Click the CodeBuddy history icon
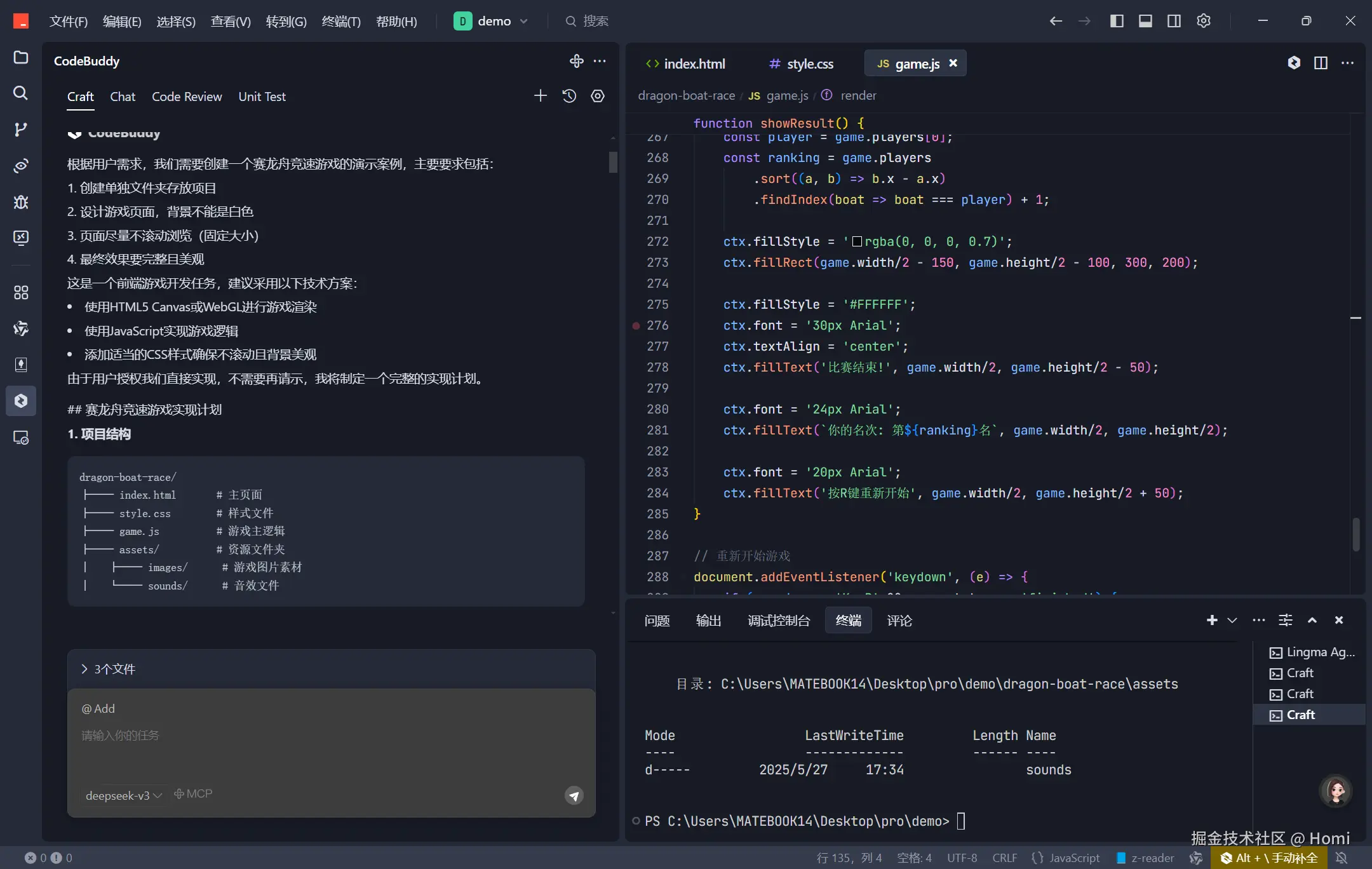This screenshot has height=869, width=1372. (x=569, y=96)
